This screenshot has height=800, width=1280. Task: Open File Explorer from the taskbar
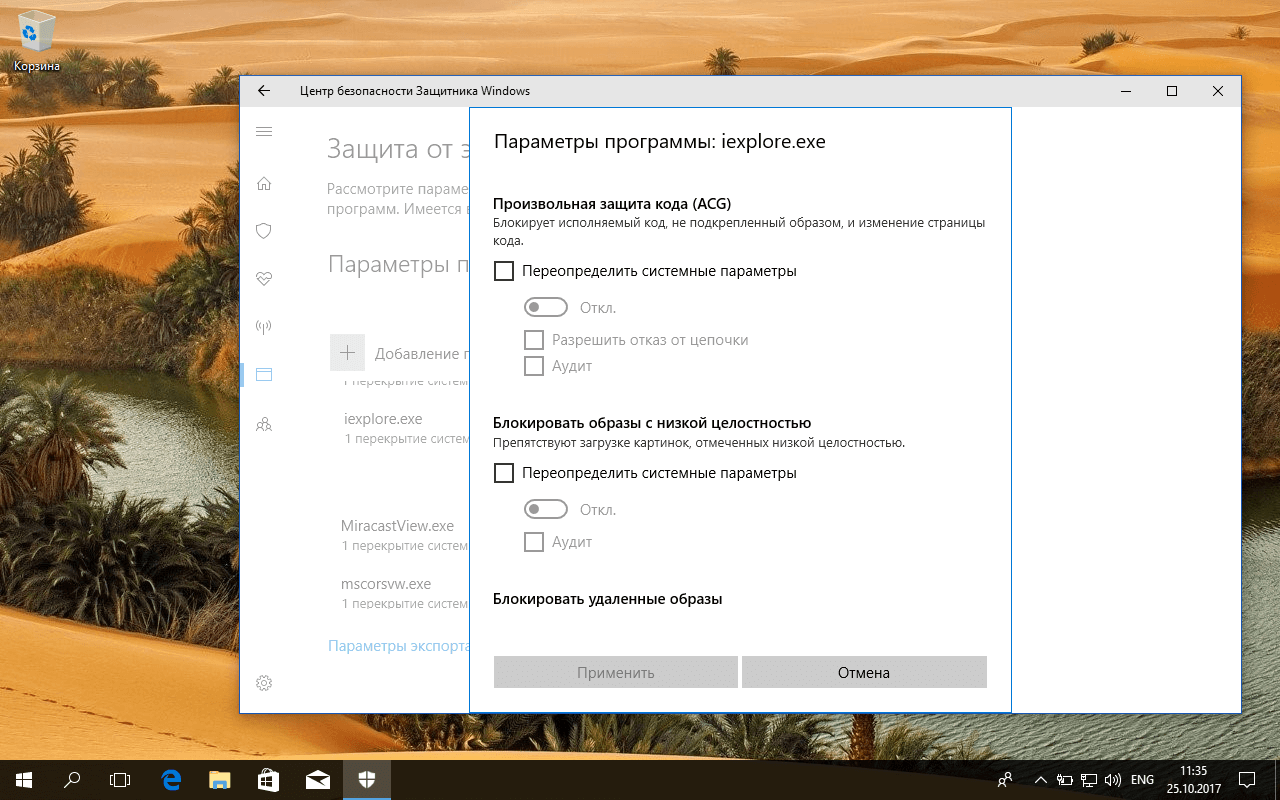[220, 779]
